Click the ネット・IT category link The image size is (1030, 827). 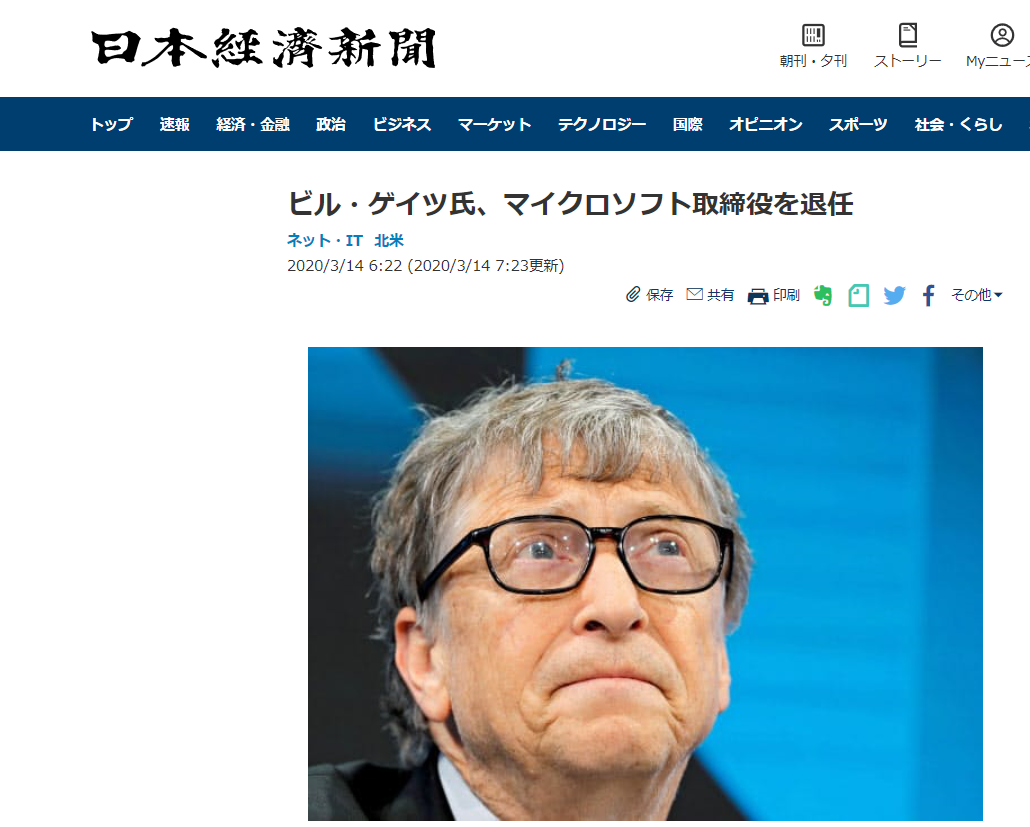(325, 240)
